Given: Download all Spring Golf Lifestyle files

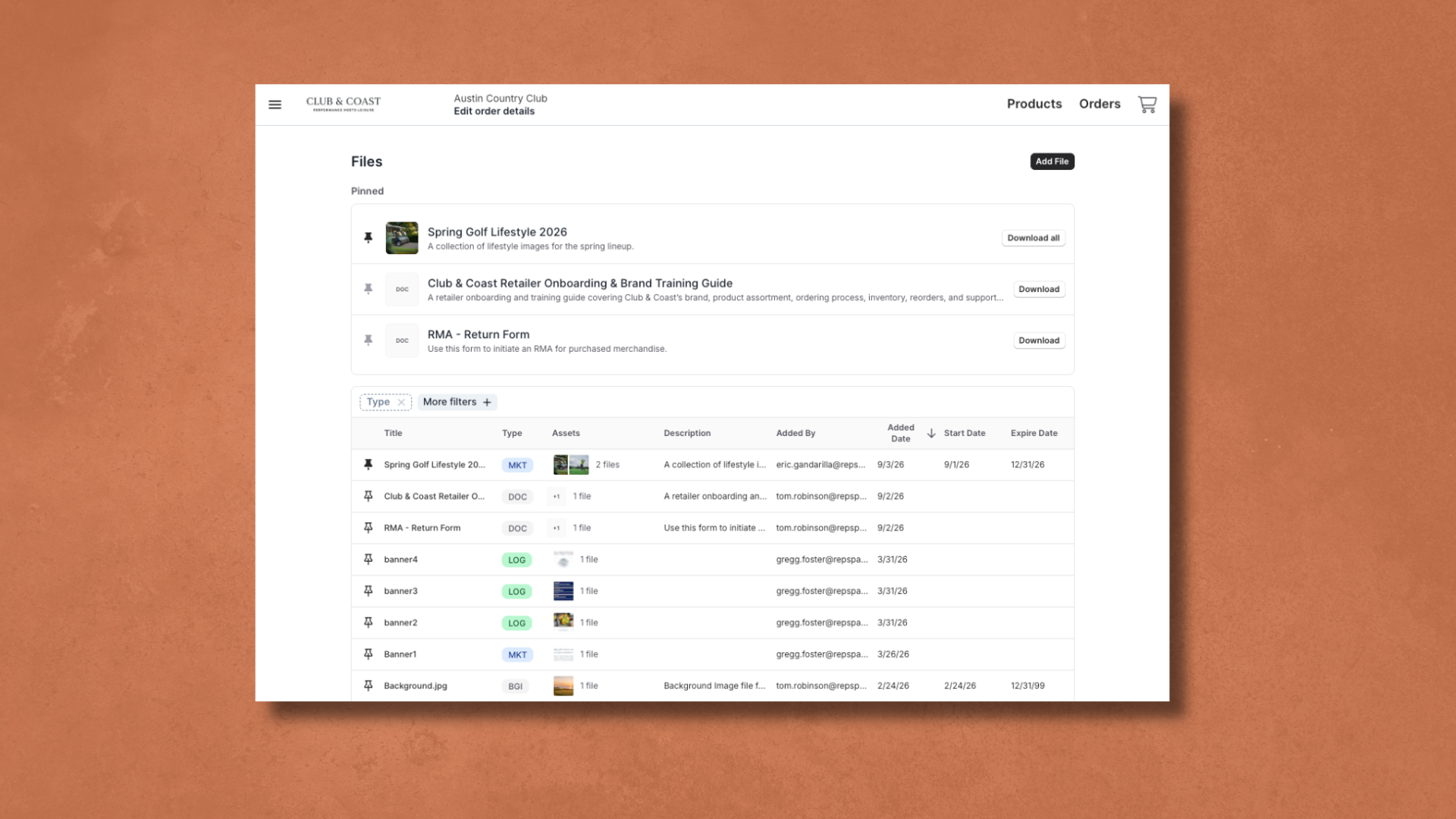Looking at the screenshot, I should pyautogui.click(x=1033, y=238).
